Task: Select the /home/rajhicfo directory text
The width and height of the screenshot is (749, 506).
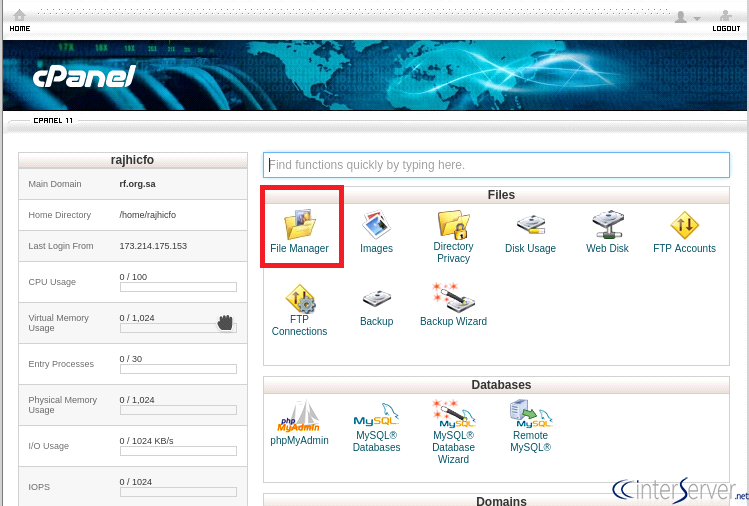Action: (148, 215)
